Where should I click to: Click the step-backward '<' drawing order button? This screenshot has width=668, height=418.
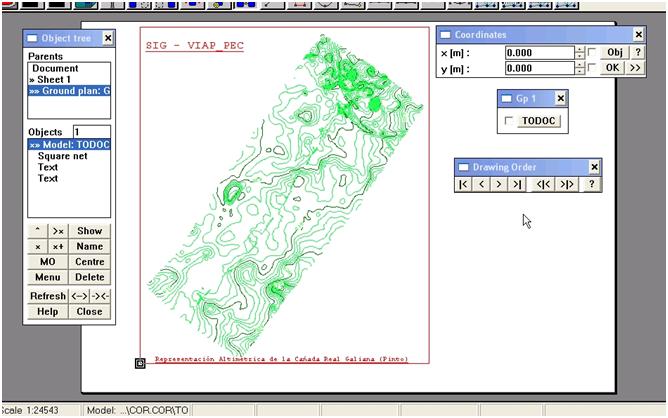[x=482, y=185]
